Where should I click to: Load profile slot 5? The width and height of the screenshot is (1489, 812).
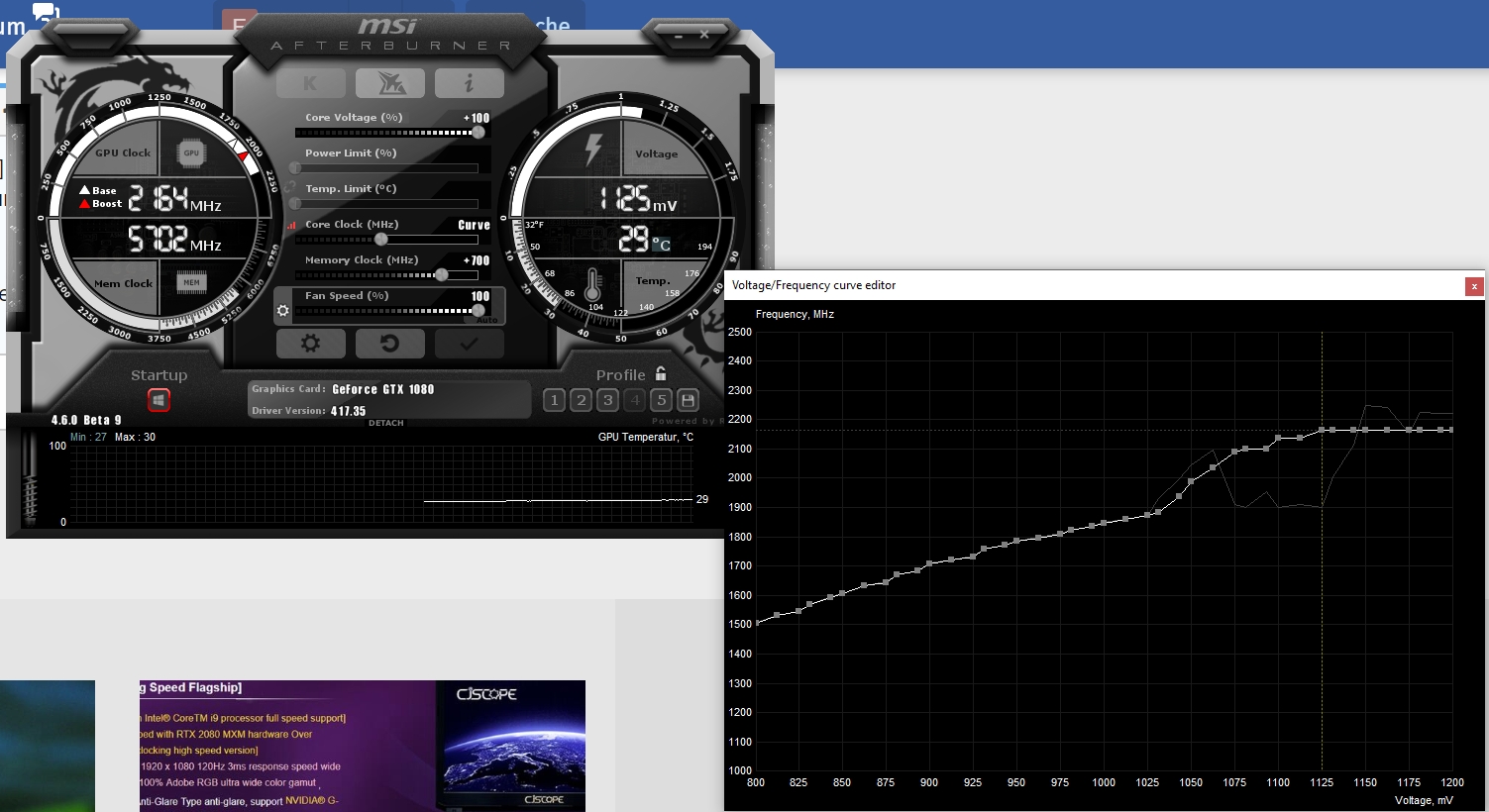pos(662,400)
